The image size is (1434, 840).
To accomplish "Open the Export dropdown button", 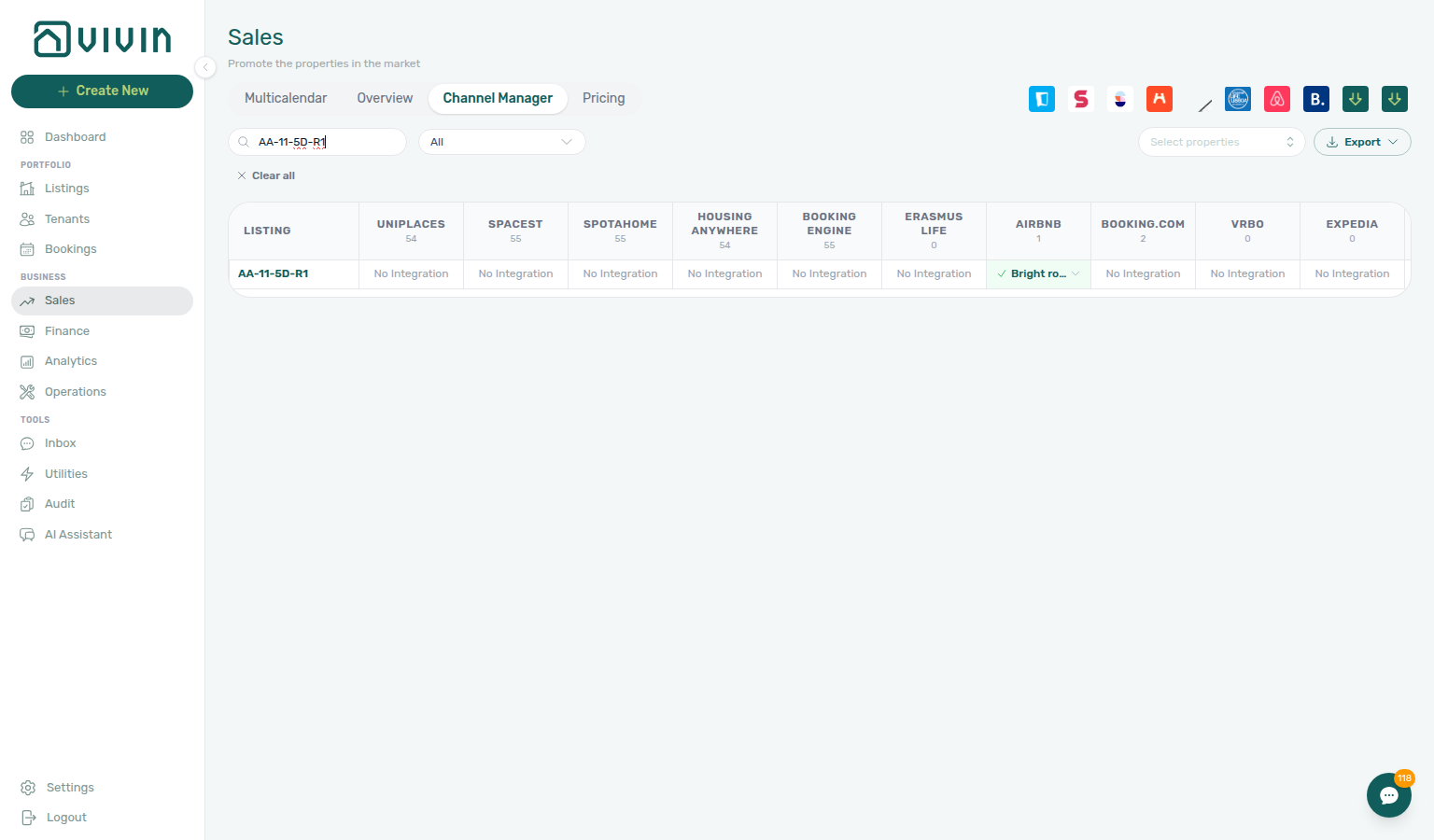I will point(1362,142).
